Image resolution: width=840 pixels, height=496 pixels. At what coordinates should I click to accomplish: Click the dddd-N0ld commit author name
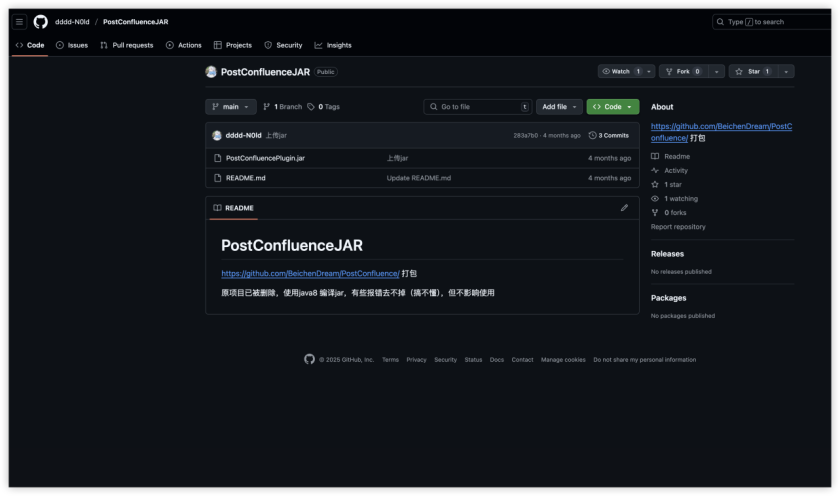243,136
